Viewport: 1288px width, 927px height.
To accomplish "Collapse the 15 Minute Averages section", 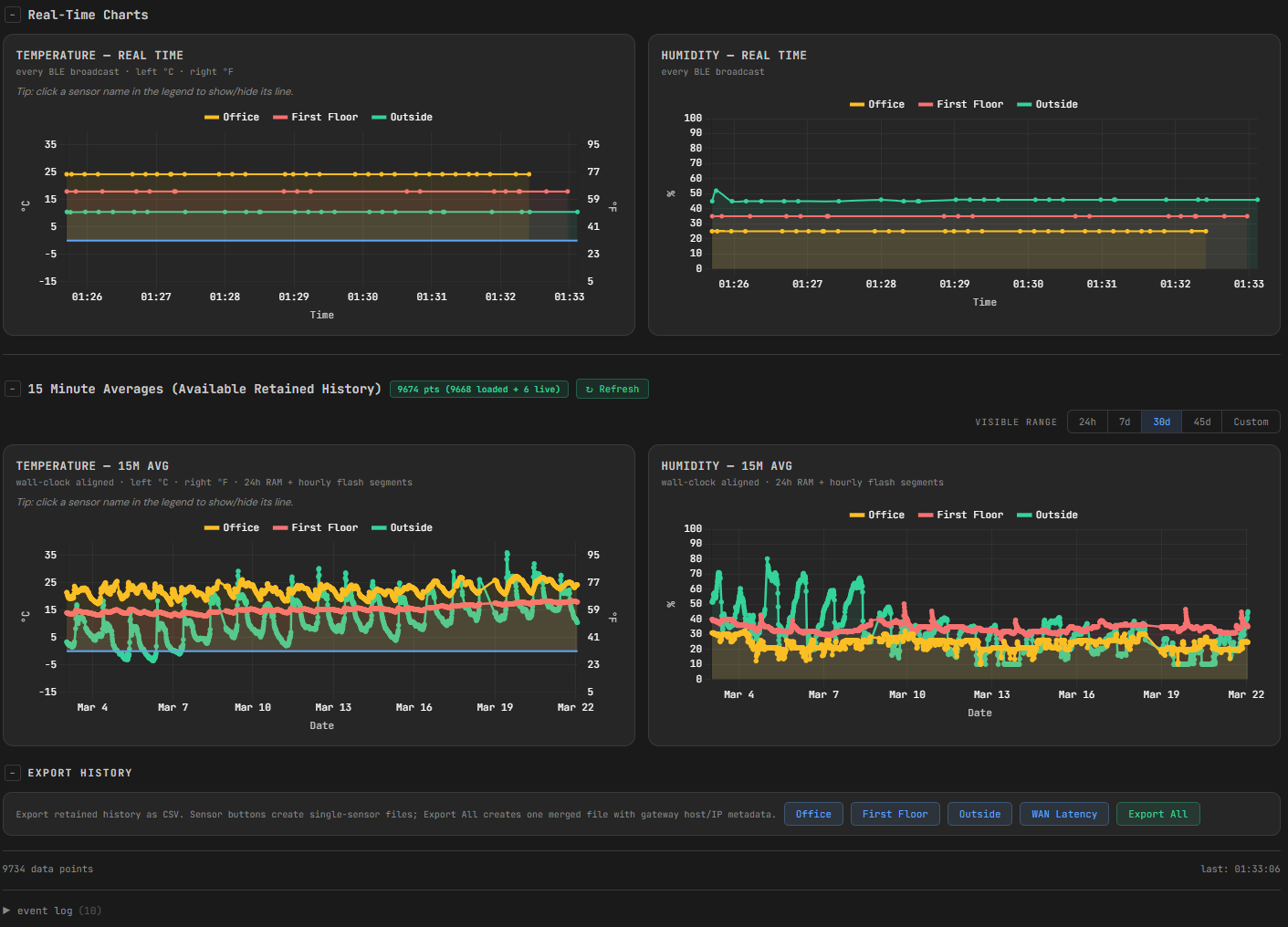I will click(13, 389).
